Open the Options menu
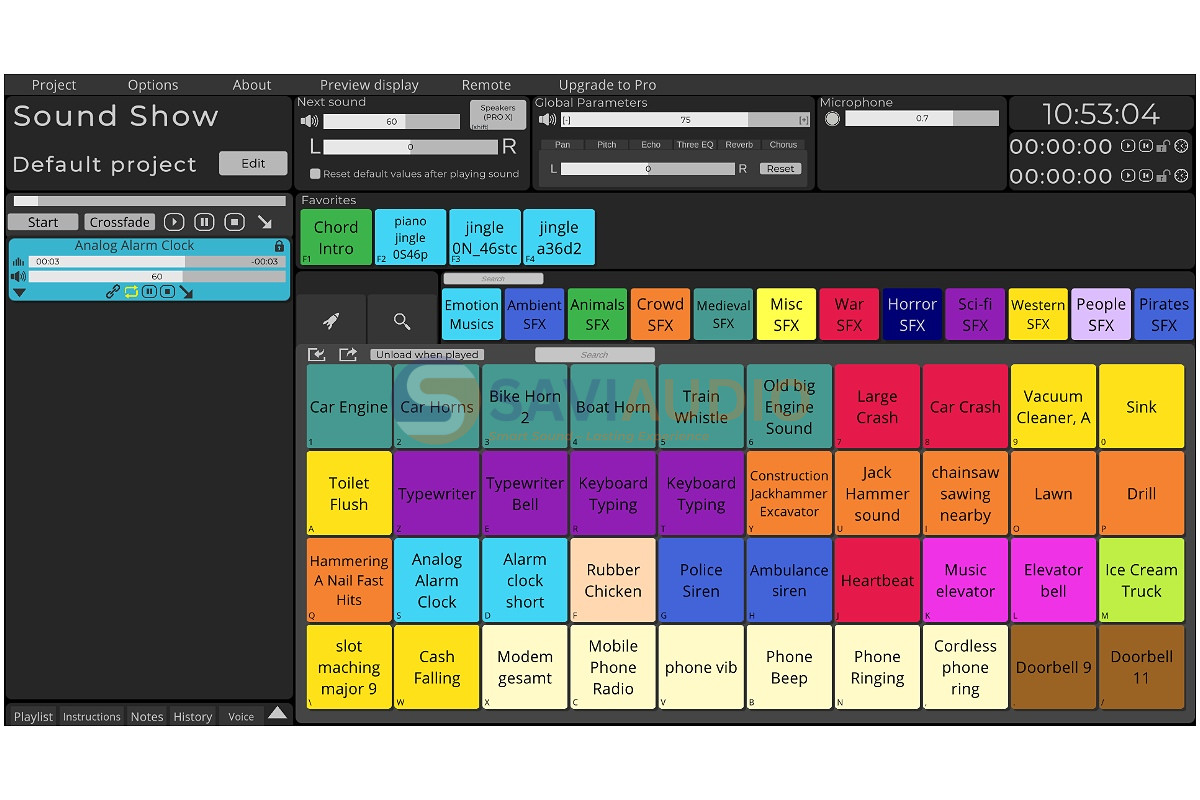The height and width of the screenshot is (800, 1200). point(153,85)
